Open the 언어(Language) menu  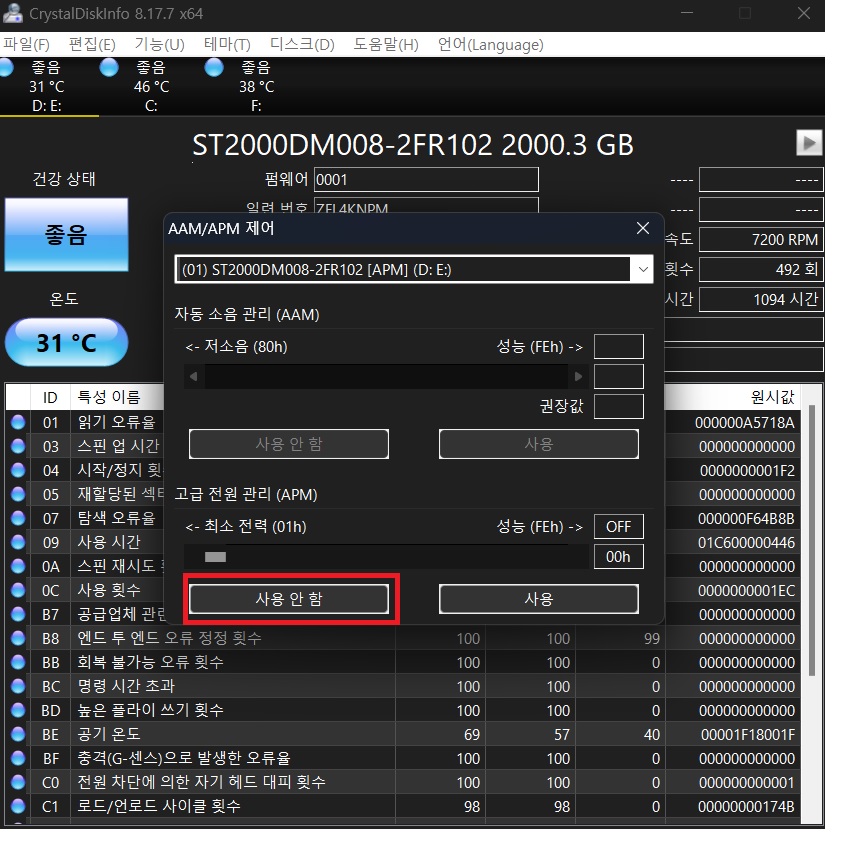[490, 44]
